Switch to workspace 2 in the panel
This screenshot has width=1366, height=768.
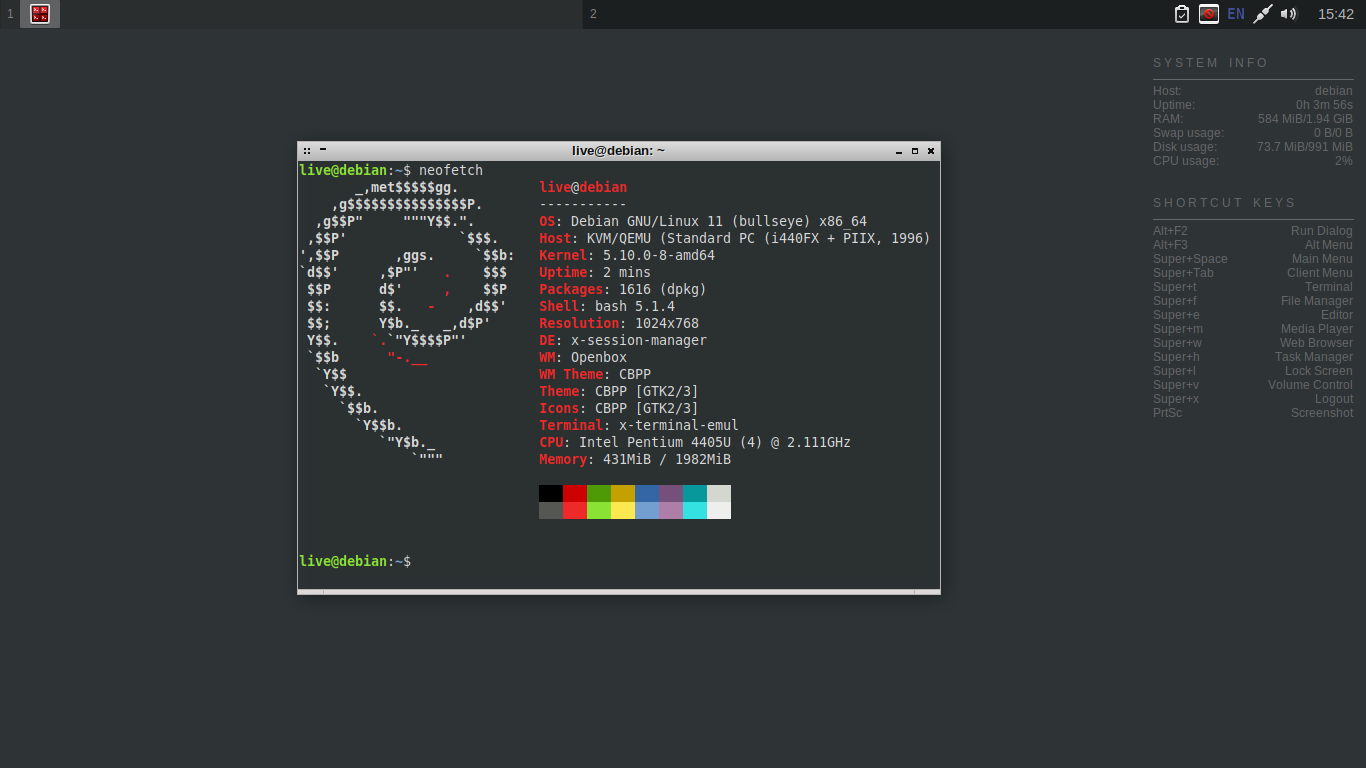click(592, 14)
